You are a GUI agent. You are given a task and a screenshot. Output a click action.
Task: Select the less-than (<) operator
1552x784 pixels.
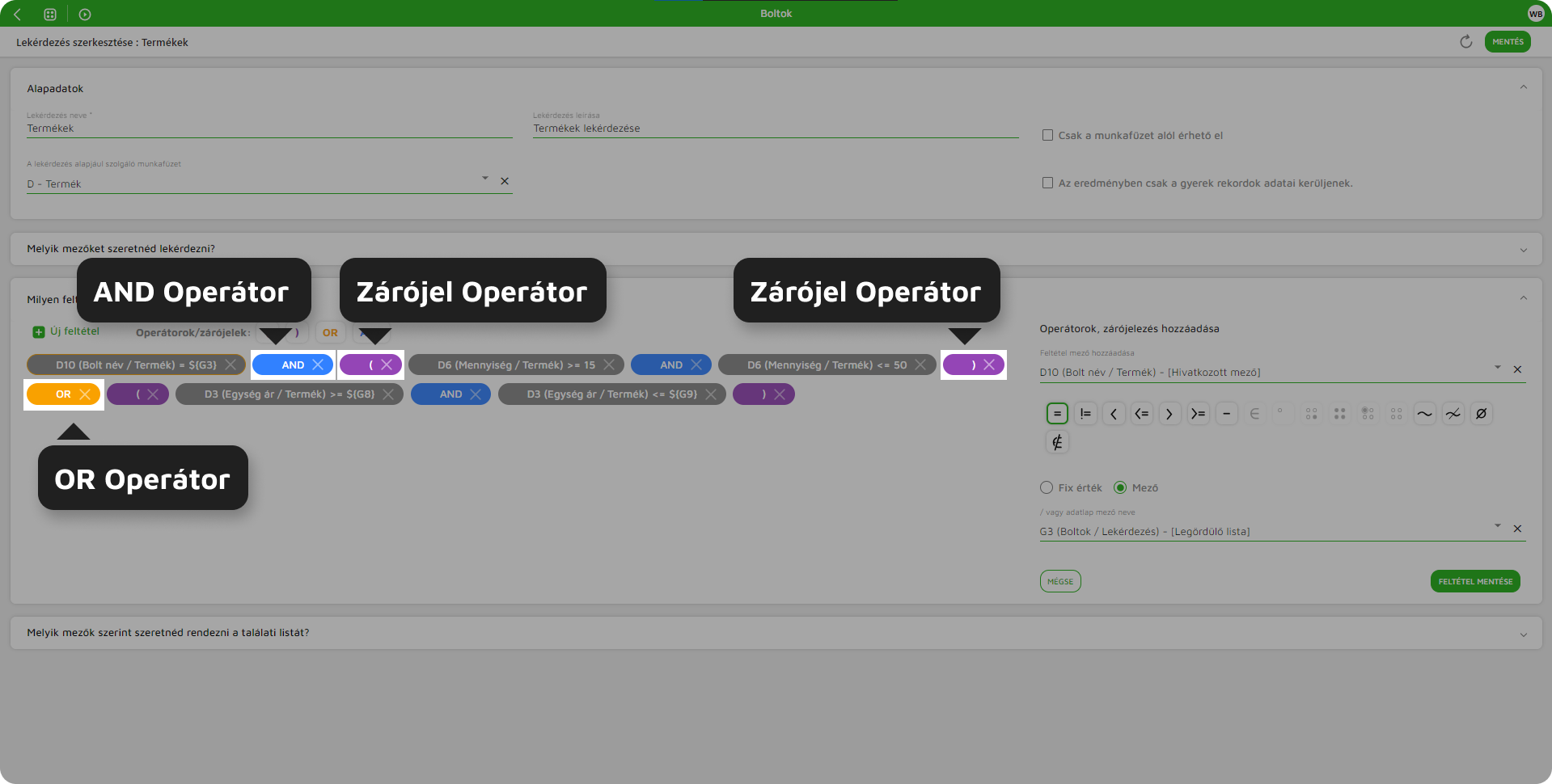1114,414
